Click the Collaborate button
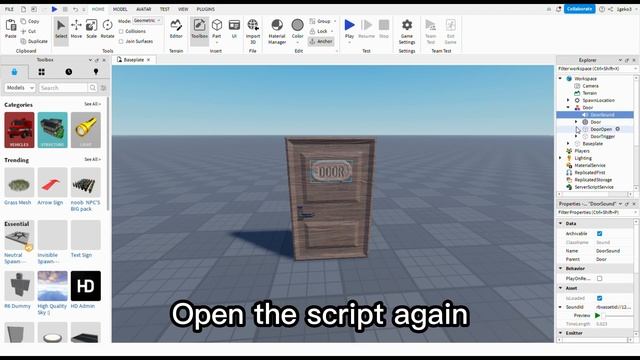Screen dimensions: 640x360 (x=580, y=9)
